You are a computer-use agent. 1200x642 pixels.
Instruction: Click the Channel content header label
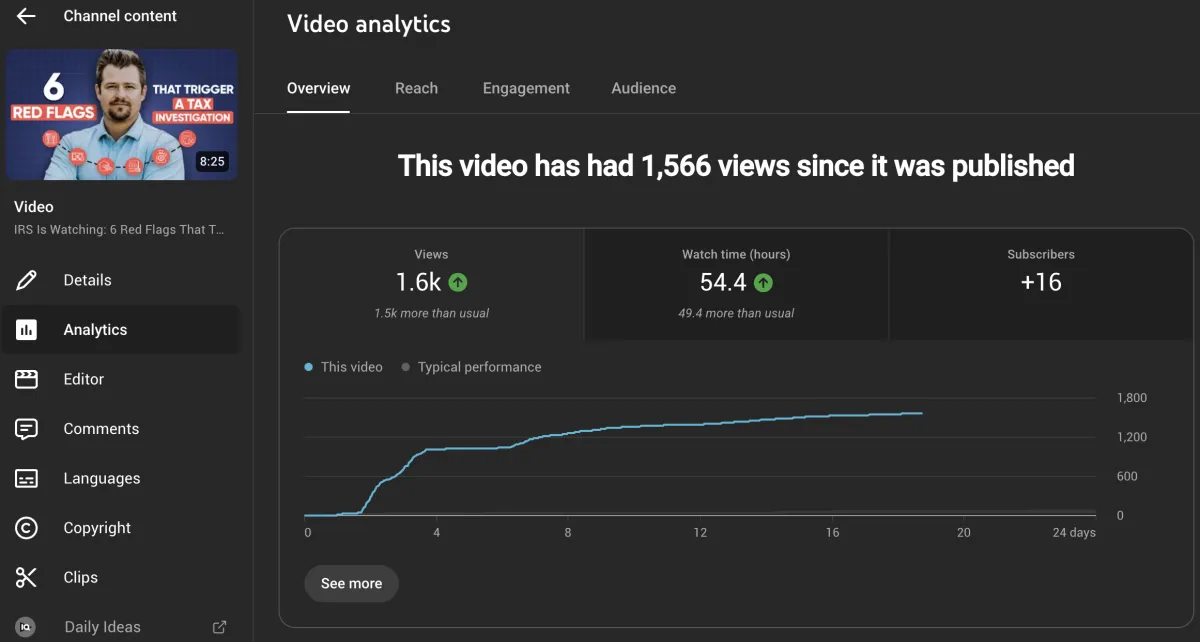(120, 16)
